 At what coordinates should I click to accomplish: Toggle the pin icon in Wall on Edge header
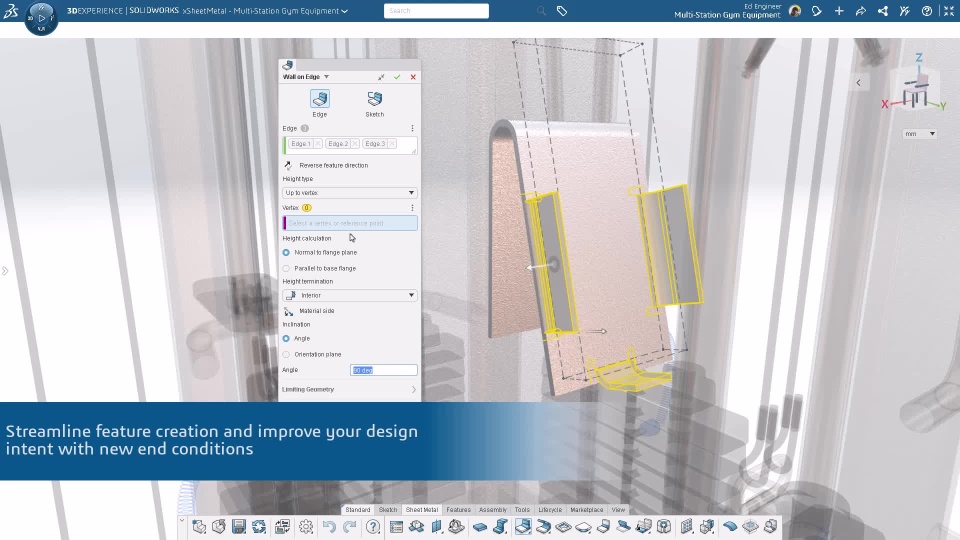pos(381,77)
